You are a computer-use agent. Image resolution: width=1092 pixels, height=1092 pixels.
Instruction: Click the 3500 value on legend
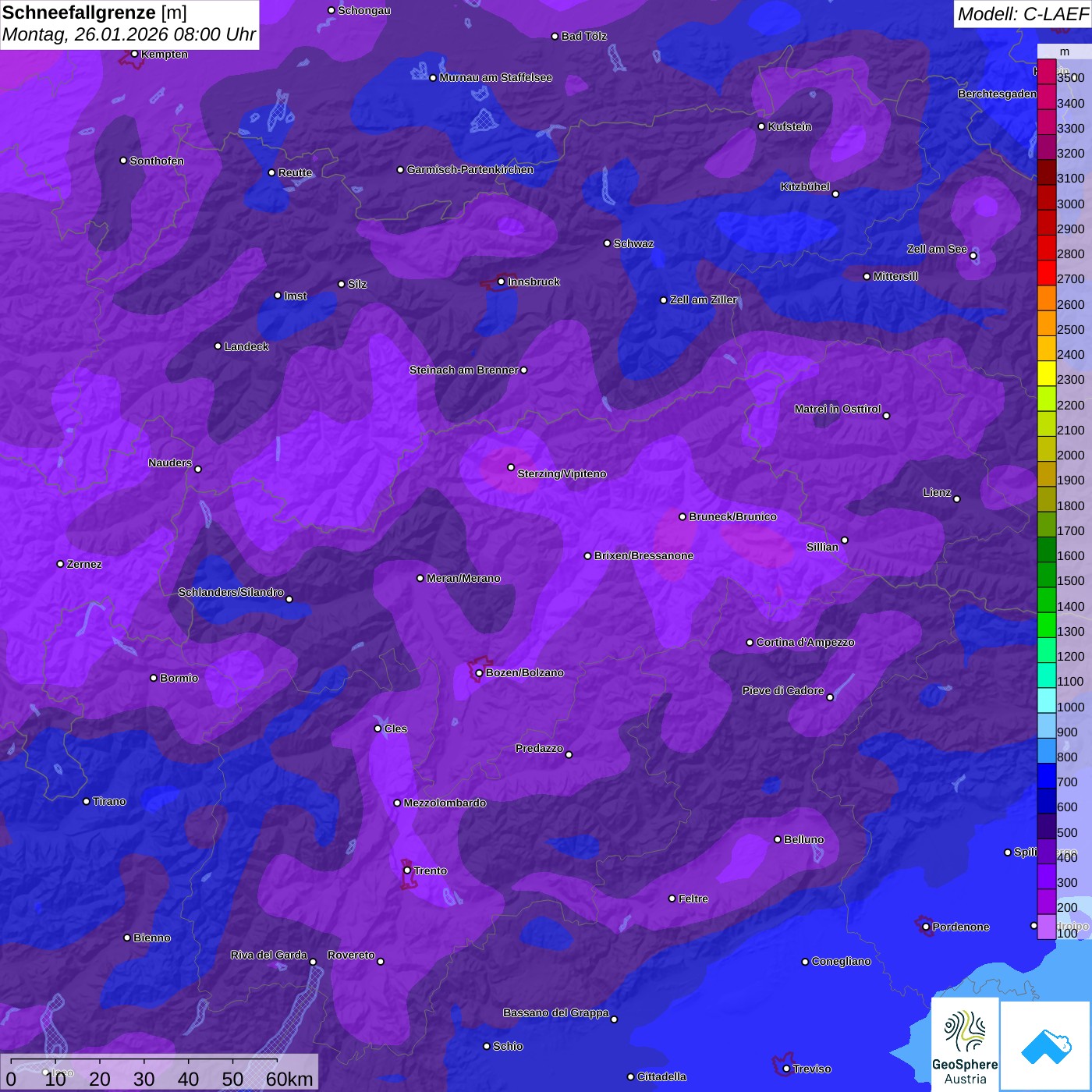(1070, 78)
